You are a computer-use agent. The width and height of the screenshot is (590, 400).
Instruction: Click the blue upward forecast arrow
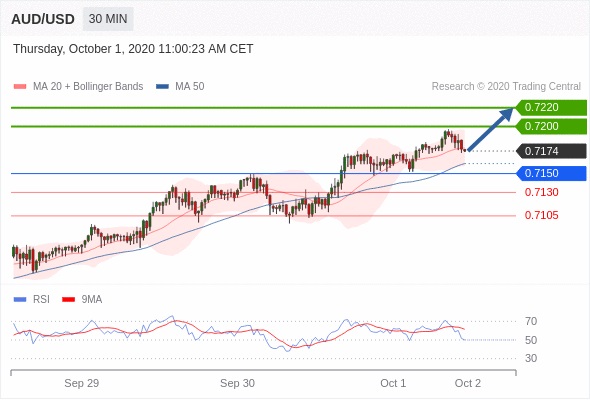point(490,129)
